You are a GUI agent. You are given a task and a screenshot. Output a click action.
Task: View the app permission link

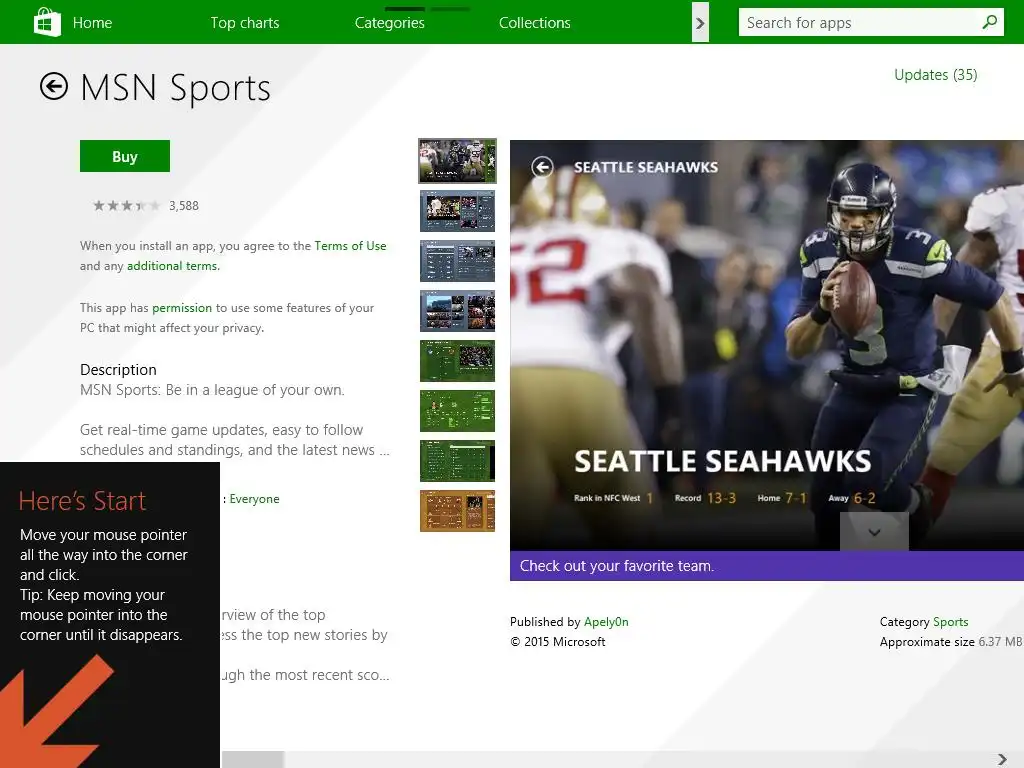[182, 308]
